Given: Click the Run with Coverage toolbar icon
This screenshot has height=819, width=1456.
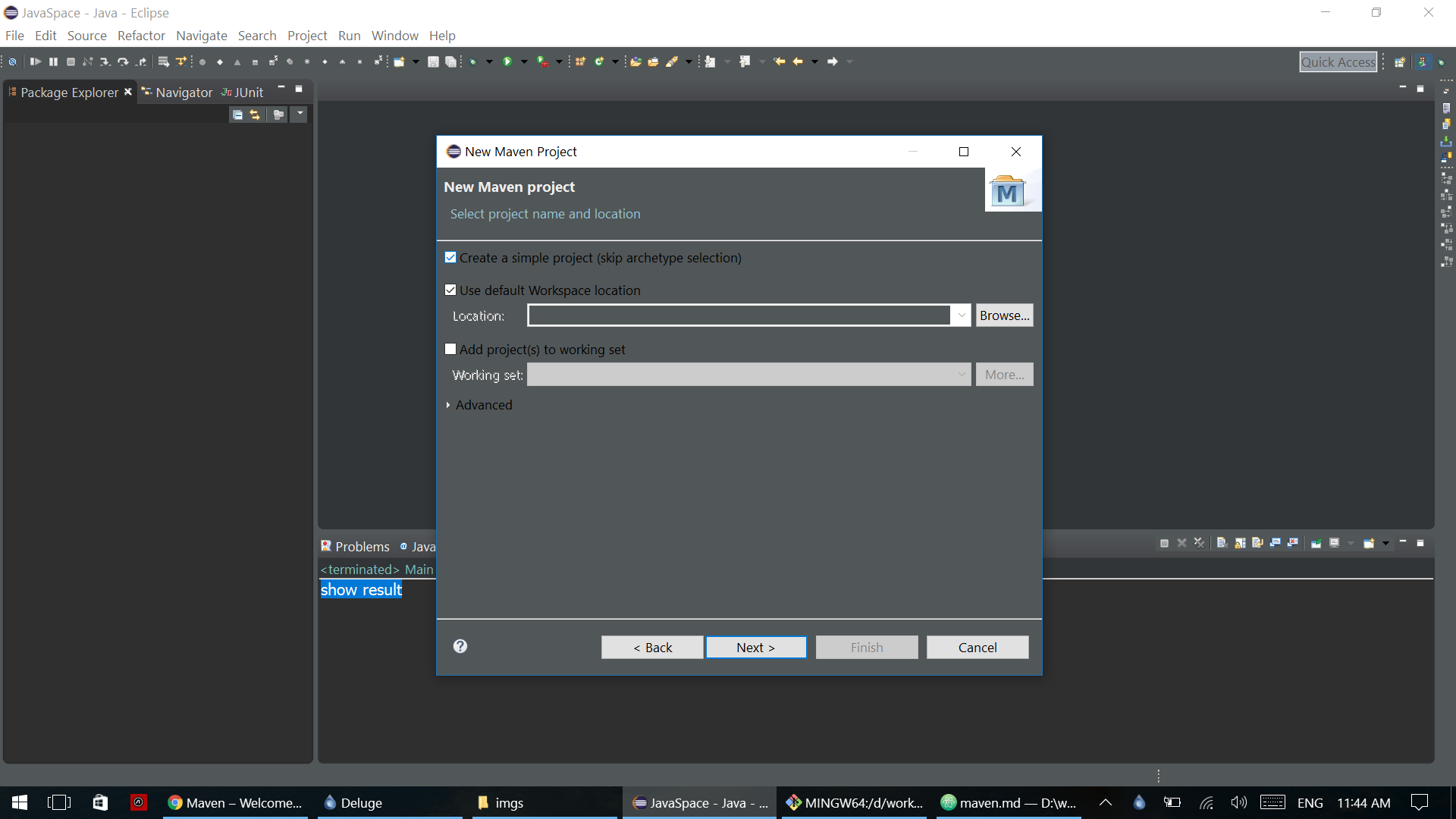Looking at the screenshot, I should click(x=542, y=61).
